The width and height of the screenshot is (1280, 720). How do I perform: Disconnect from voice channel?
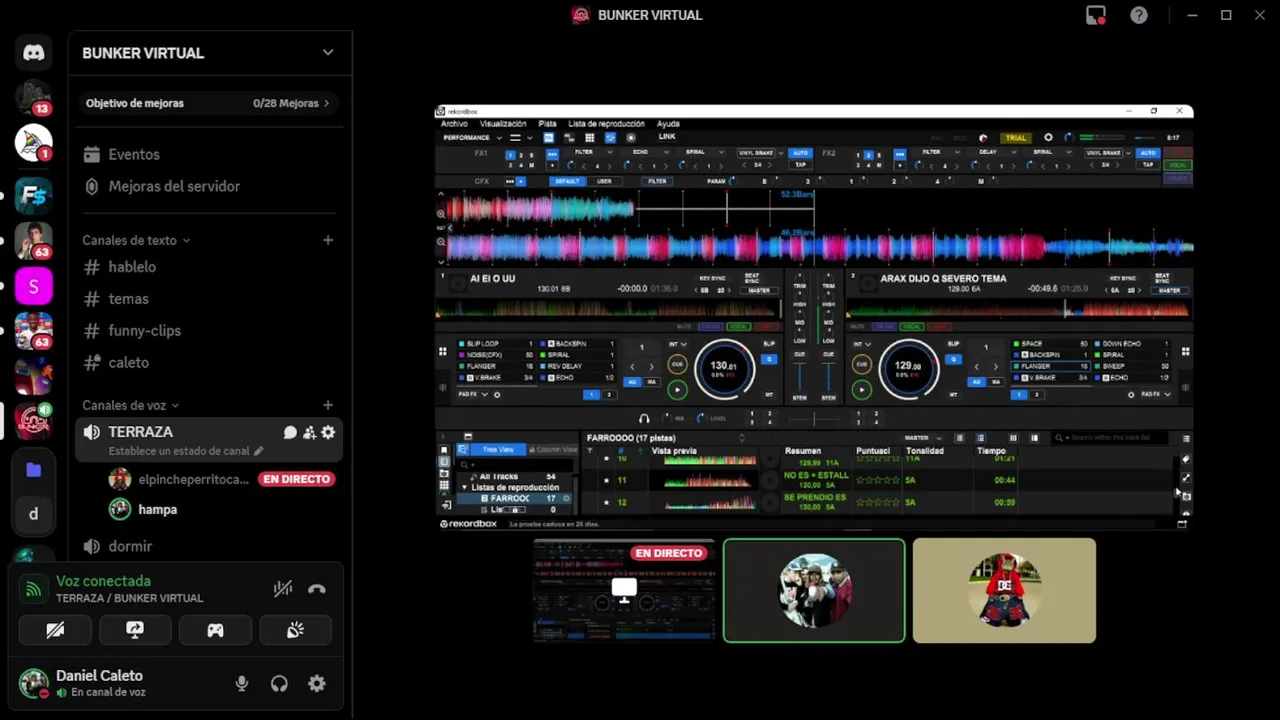[x=317, y=589]
